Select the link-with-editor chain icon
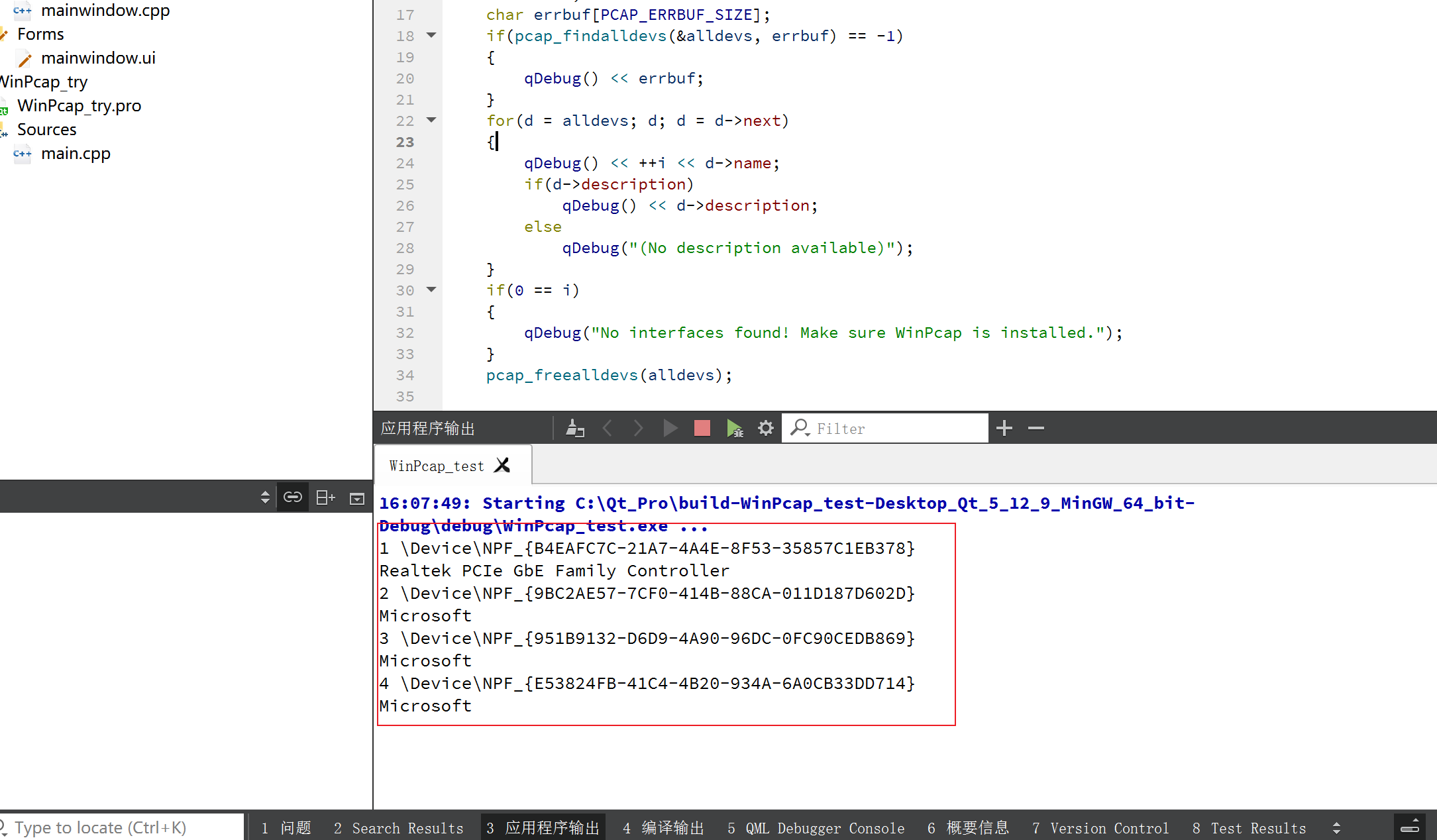The image size is (1437, 840). coord(292,496)
